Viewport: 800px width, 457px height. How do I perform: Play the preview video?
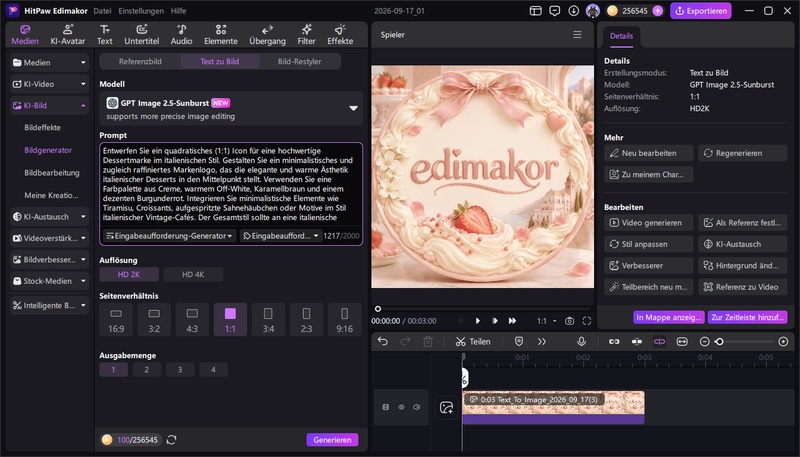(478, 321)
